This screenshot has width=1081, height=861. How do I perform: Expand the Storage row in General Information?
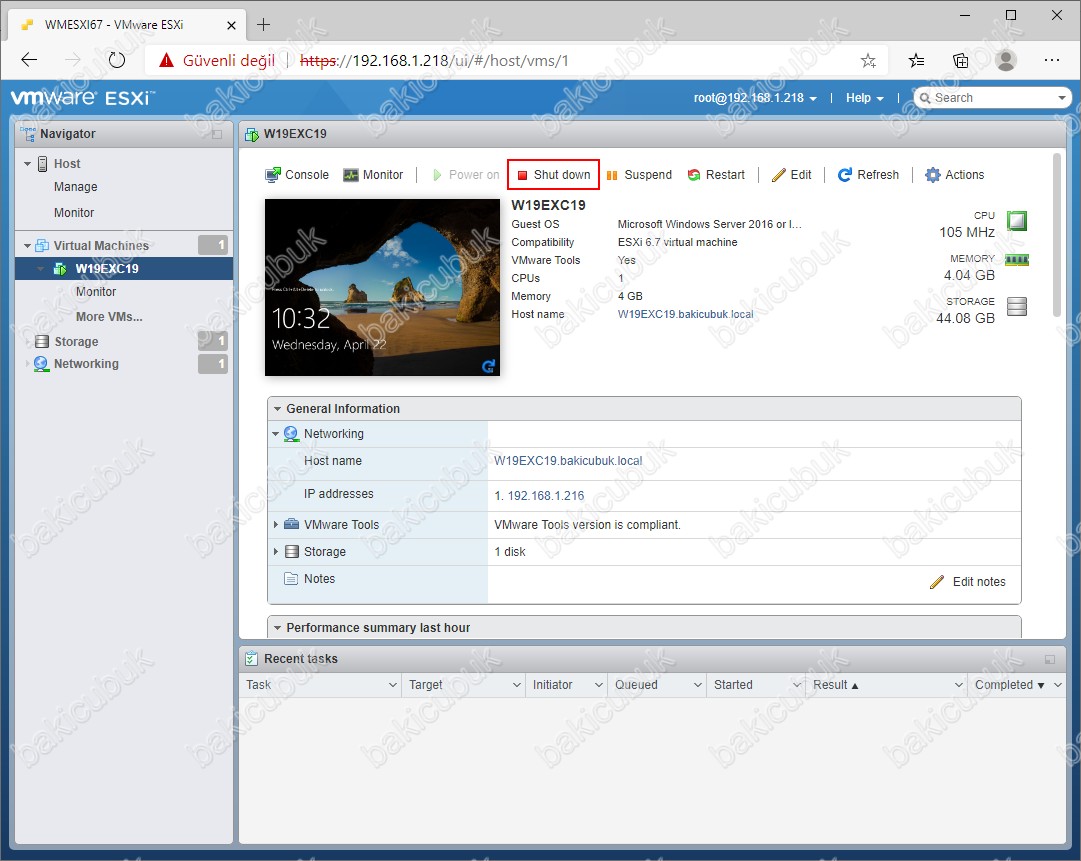[276, 552]
